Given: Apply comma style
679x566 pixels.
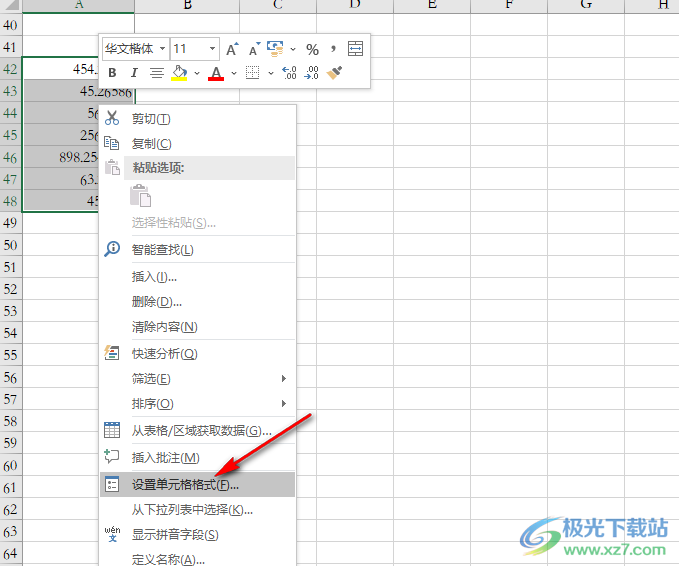Looking at the screenshot, I should [x=333, y=49].
